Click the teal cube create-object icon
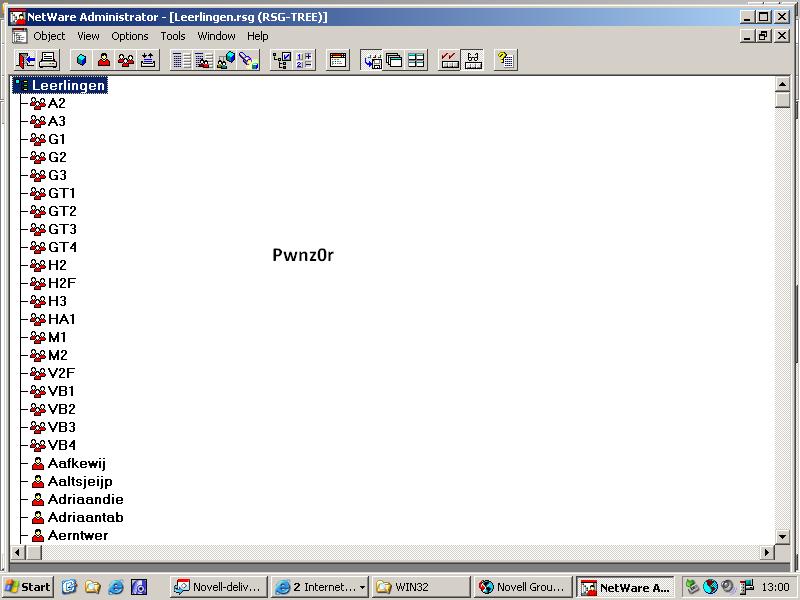The image size is (800, 600). click(x=82, y=60)
